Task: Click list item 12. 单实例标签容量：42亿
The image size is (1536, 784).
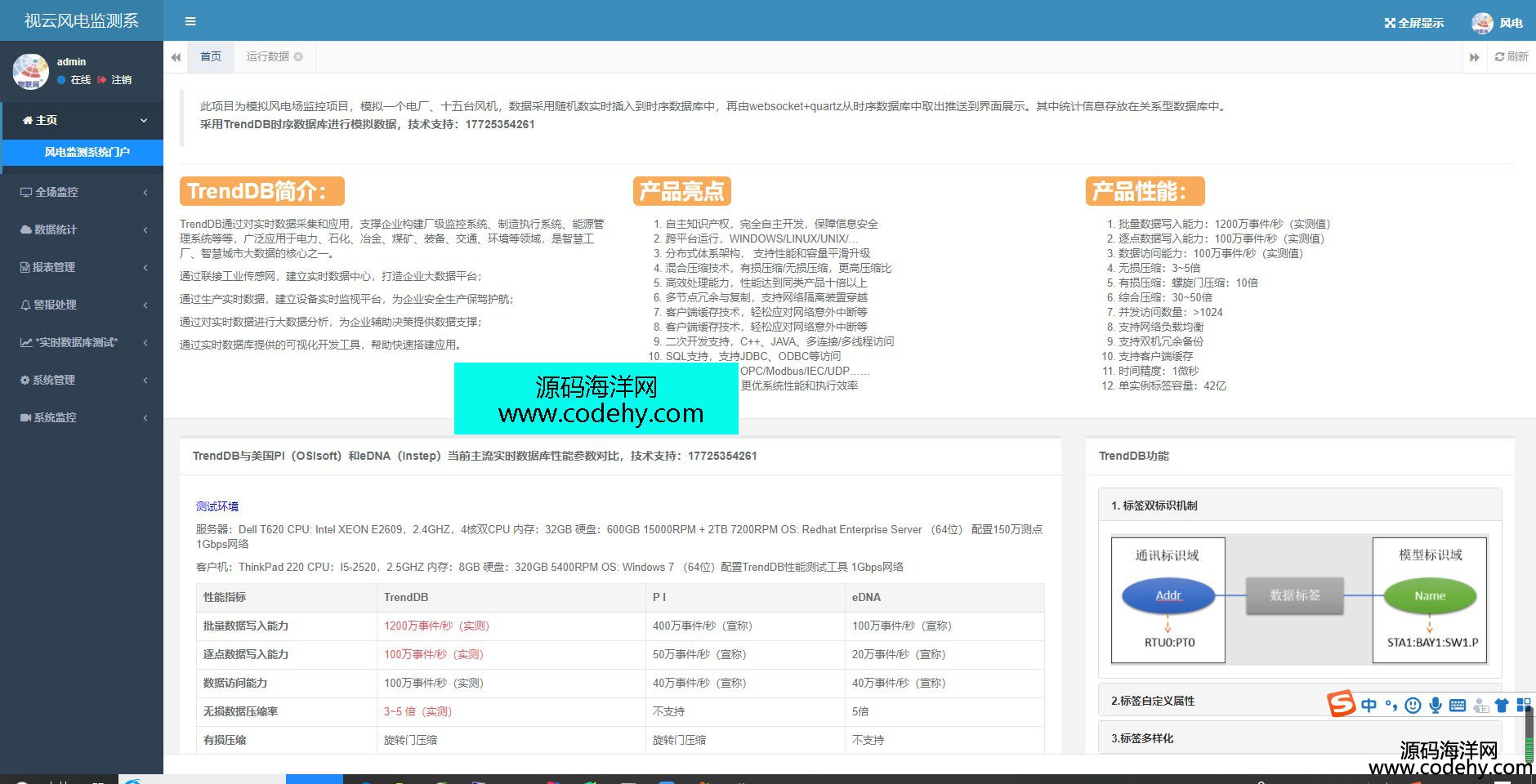Action: click(x=1163, y=385)
